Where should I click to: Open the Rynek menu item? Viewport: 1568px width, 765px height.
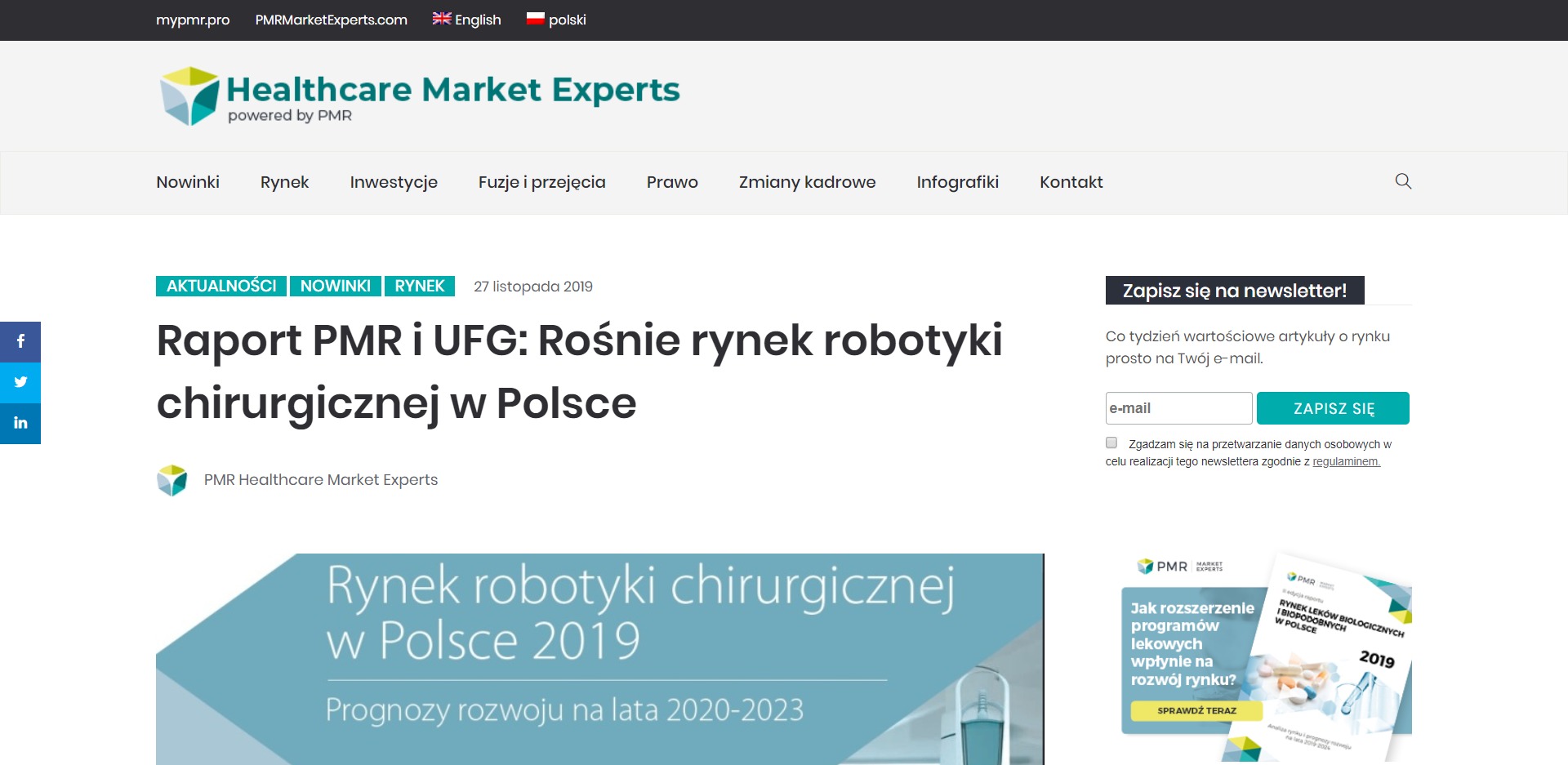pos(284,182)
